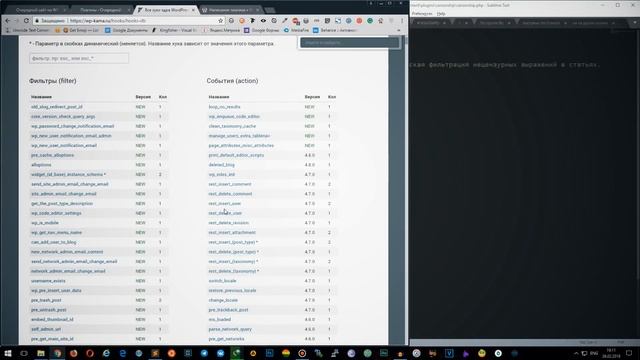Open the pre_trackback_post action link

click(x=229, y=310)
